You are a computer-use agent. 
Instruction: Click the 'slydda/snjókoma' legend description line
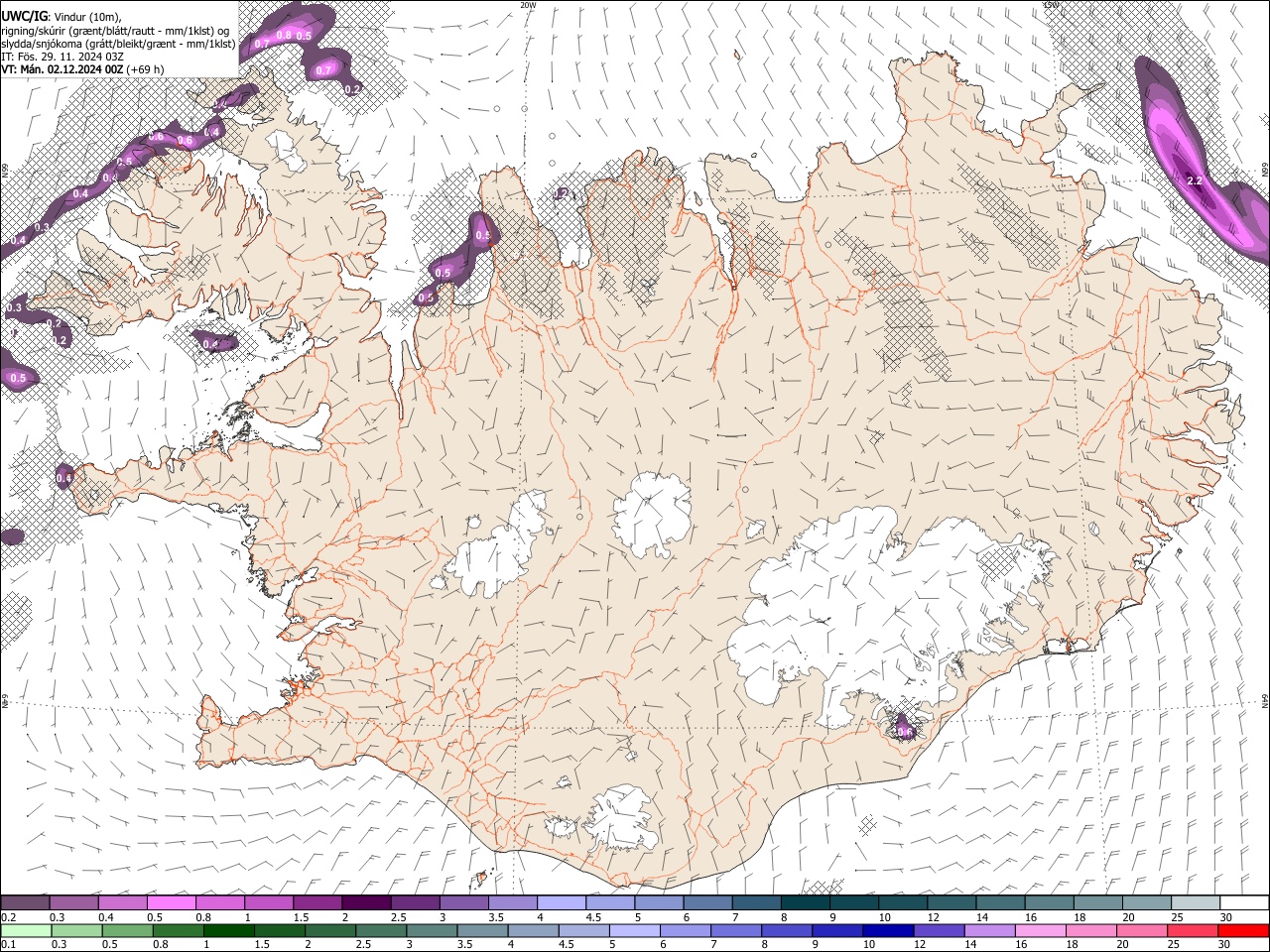118,44
